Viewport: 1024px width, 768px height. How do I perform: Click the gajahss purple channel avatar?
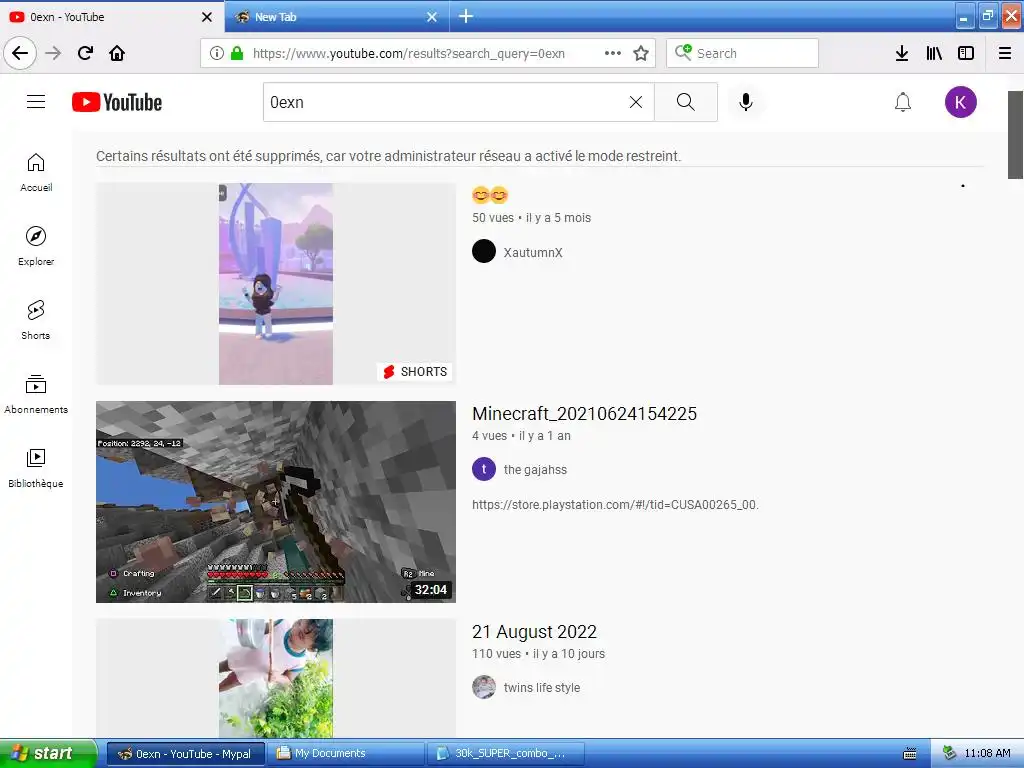tap(484, 469)
